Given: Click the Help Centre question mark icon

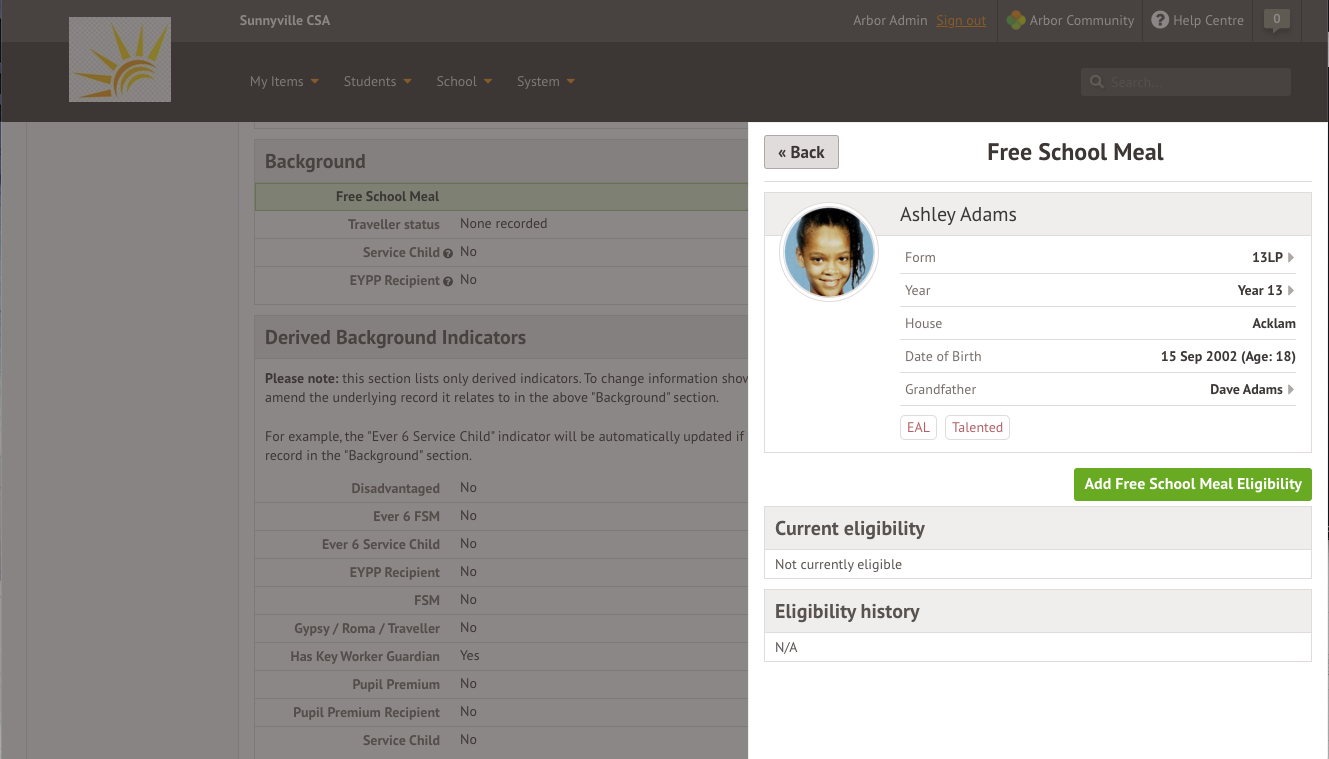Looking at the screenshot, I should pos(1160,20).
